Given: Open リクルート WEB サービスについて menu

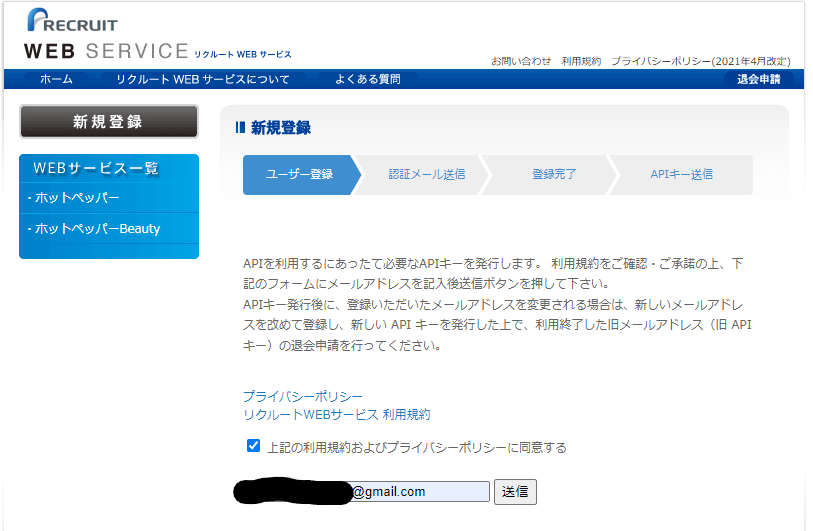Looking at the screenshot, I should 203,79.
